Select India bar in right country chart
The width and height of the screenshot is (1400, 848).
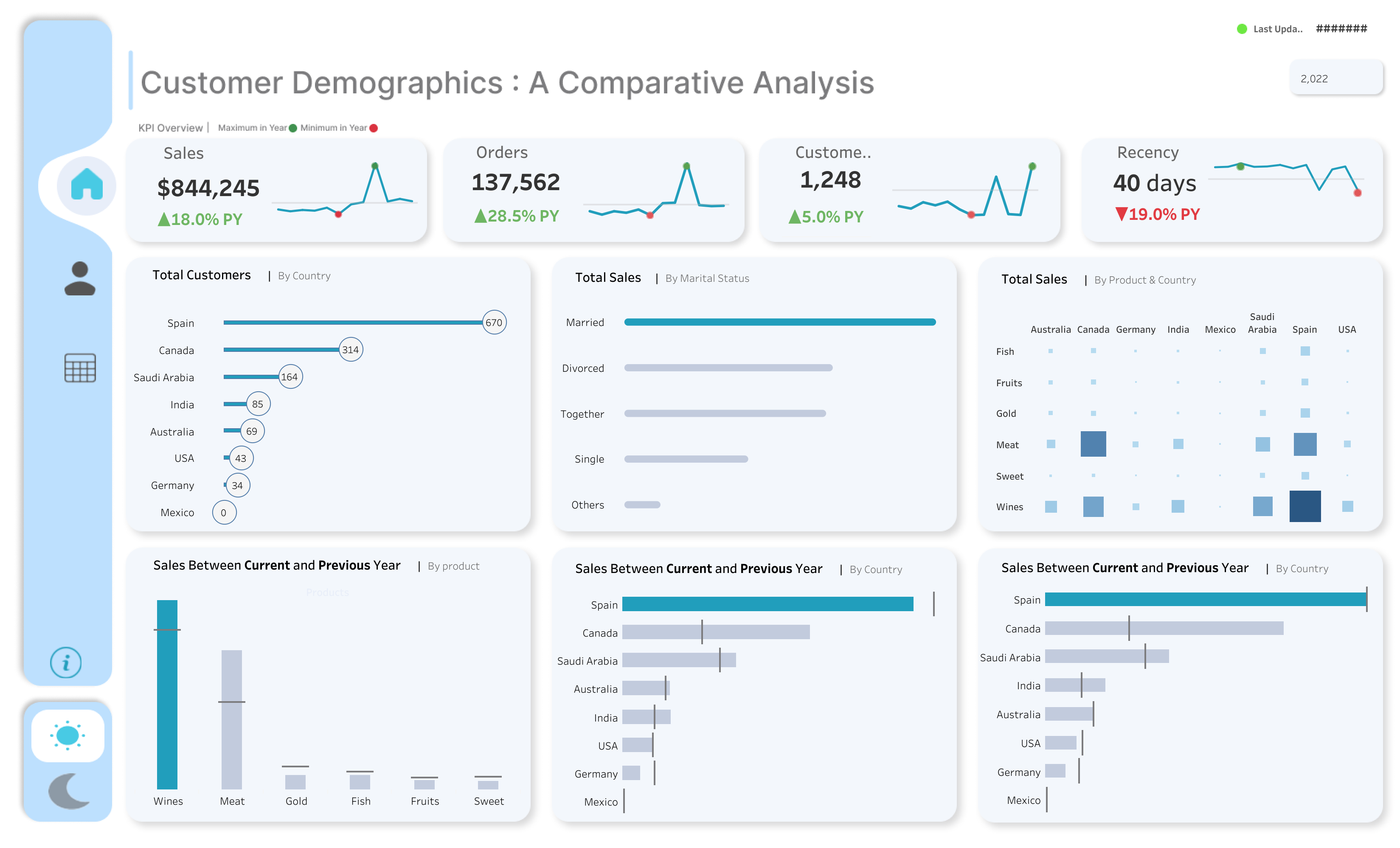coord(1075,685)
